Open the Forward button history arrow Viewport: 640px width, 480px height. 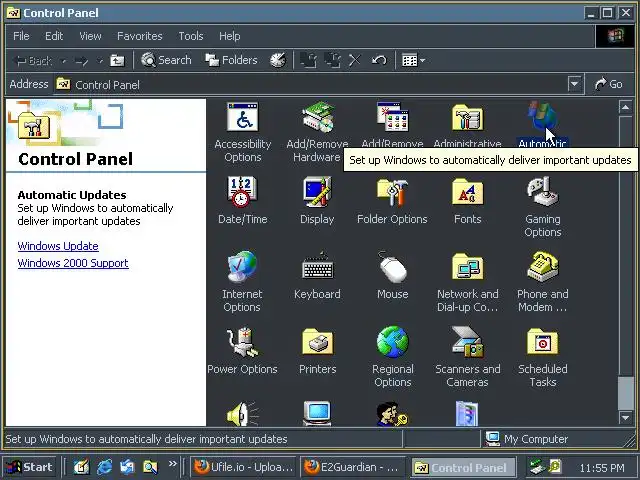[x=100, y=61]
